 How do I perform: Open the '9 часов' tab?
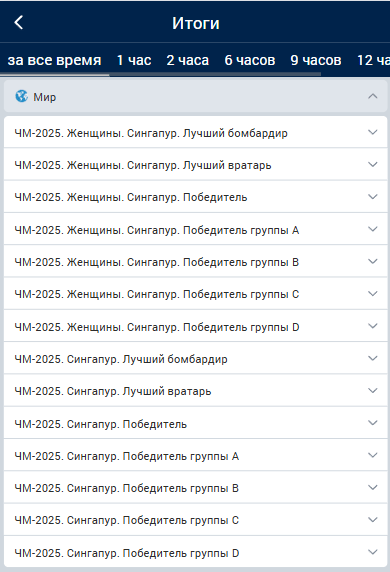click(x=316, y=60)
